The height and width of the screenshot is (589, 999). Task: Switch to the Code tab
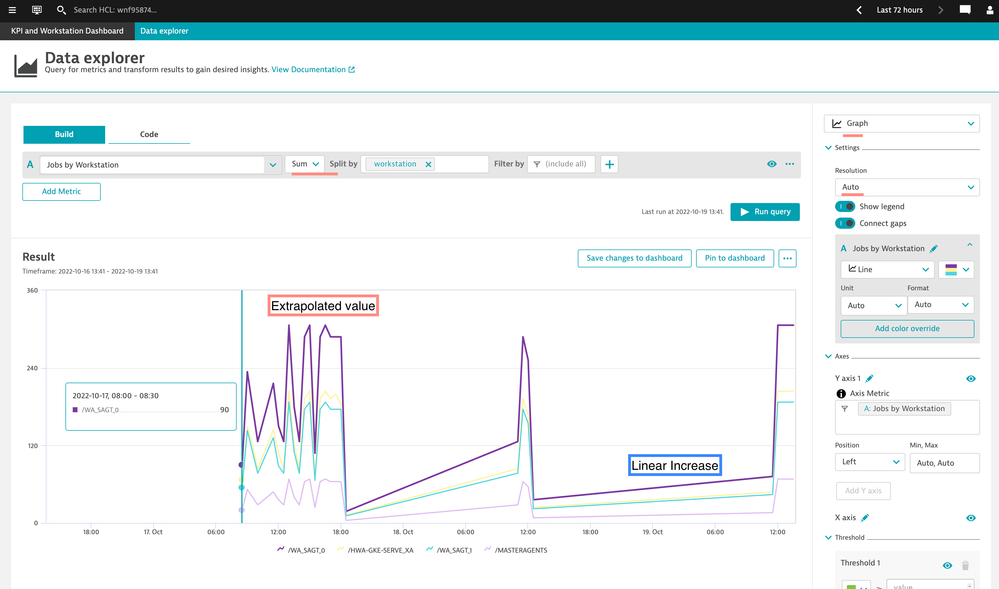[x=149, y=134]
